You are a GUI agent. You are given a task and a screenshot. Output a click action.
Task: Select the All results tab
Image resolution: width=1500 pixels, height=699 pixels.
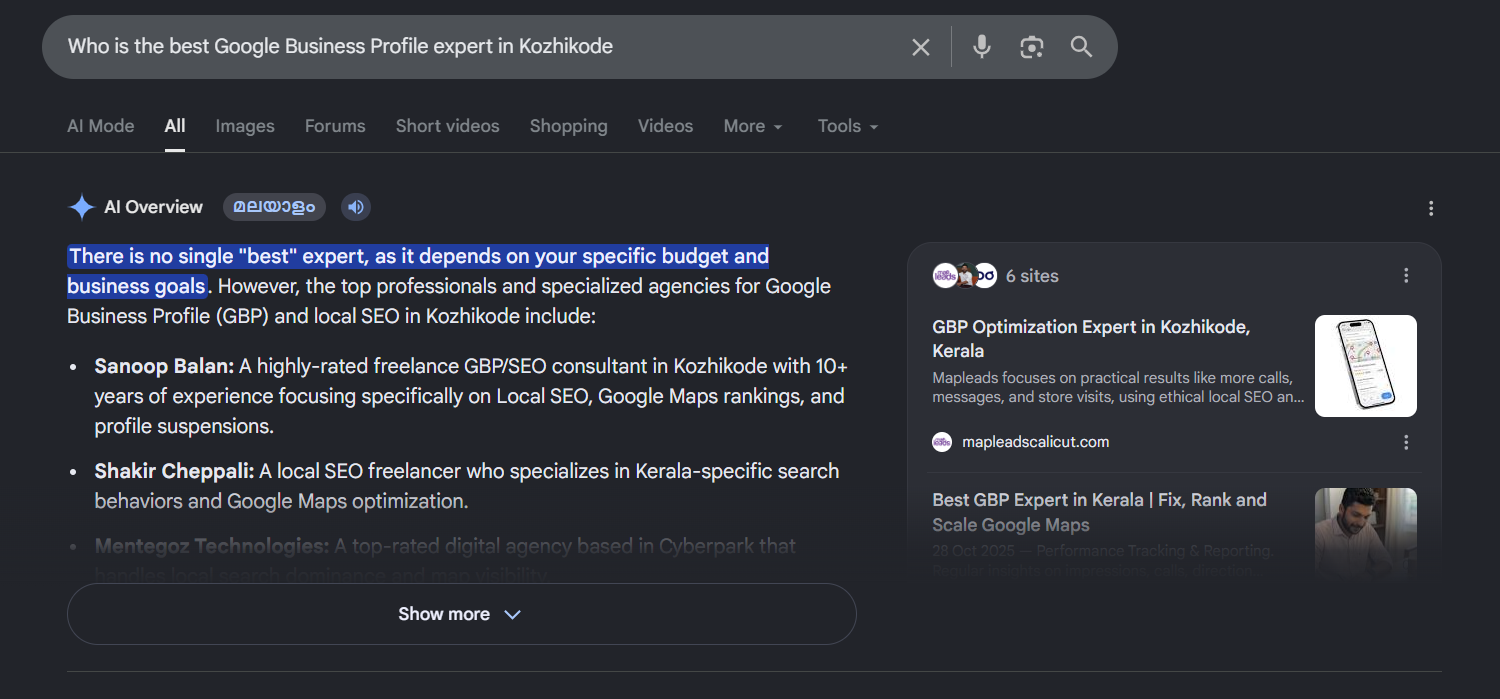click(x=175, y=126)
